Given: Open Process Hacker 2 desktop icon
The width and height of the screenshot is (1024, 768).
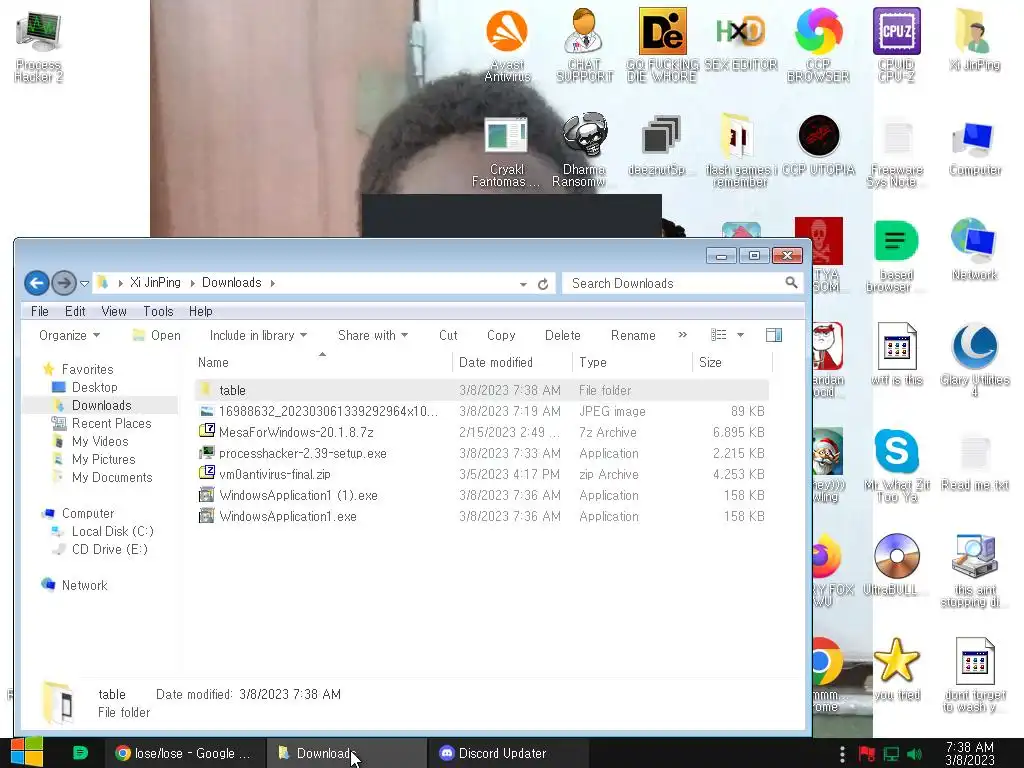Looking at the screenshot, I should 39,46.
